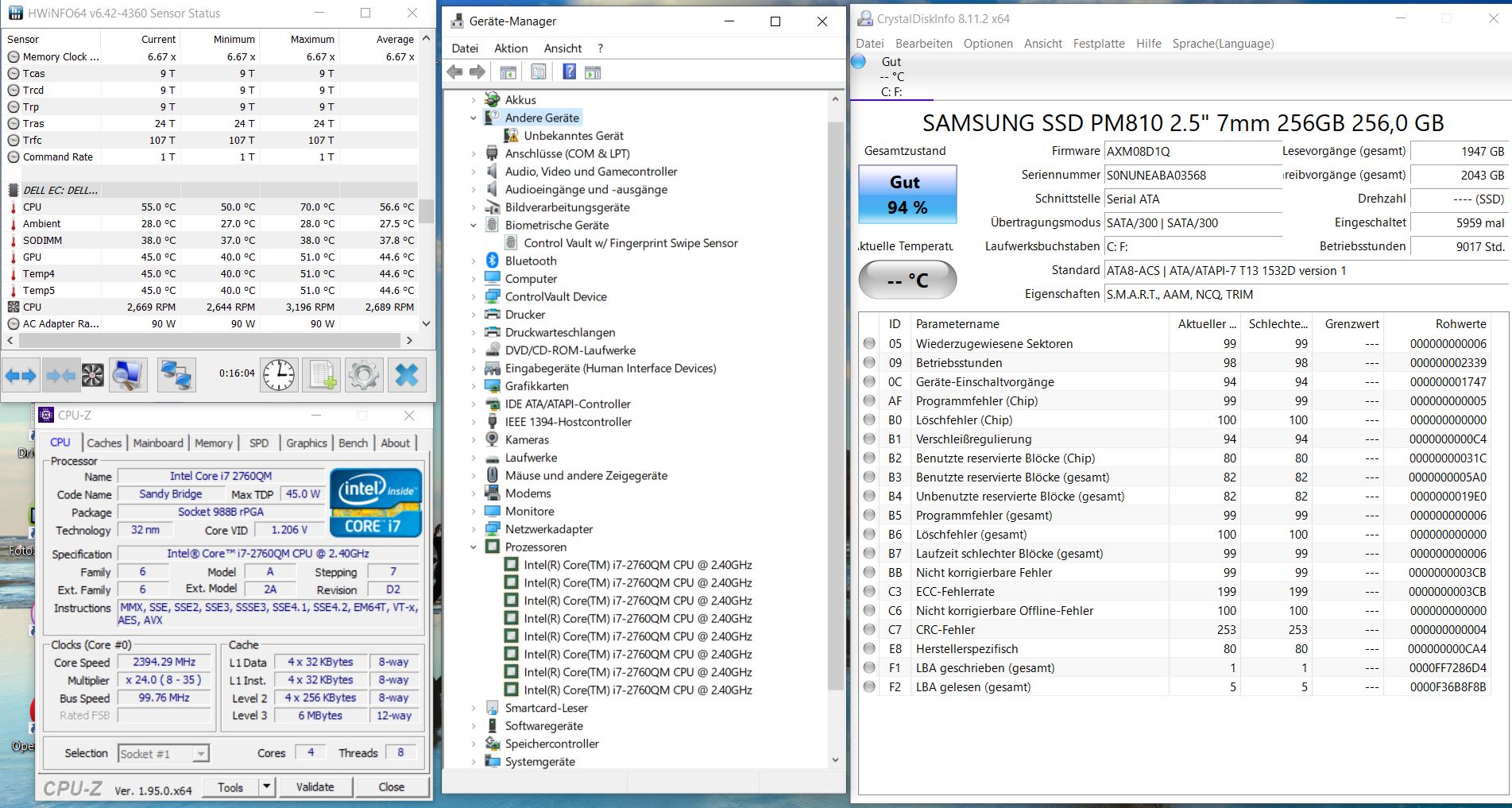Click the Geräte-Manager scrollbar down arrow
Screen dimensions: 1512x808
[835, 760]
